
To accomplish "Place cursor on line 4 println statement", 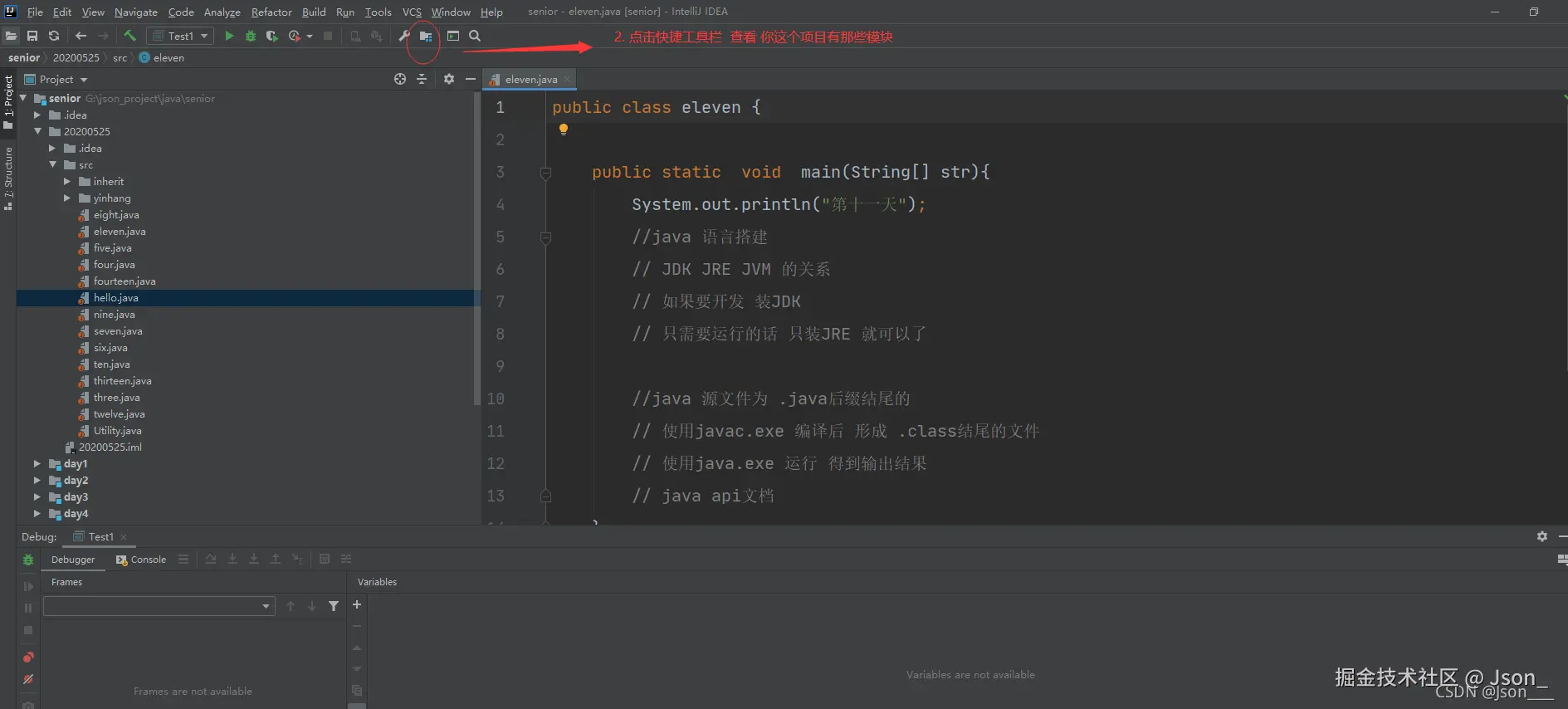I will point(779,204).
